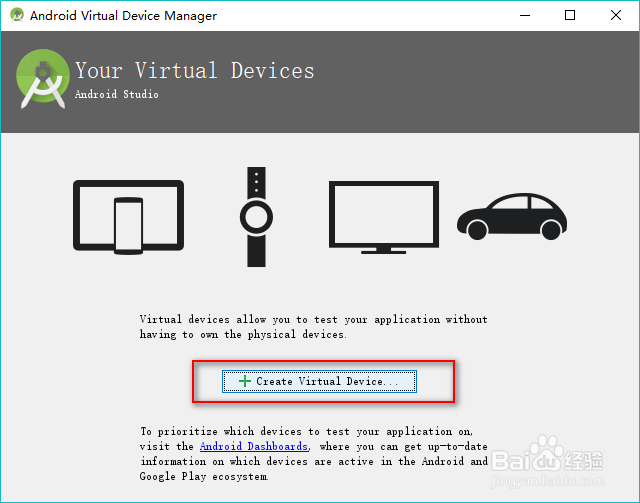Click the Create Virtual Device button

point(319,381)
